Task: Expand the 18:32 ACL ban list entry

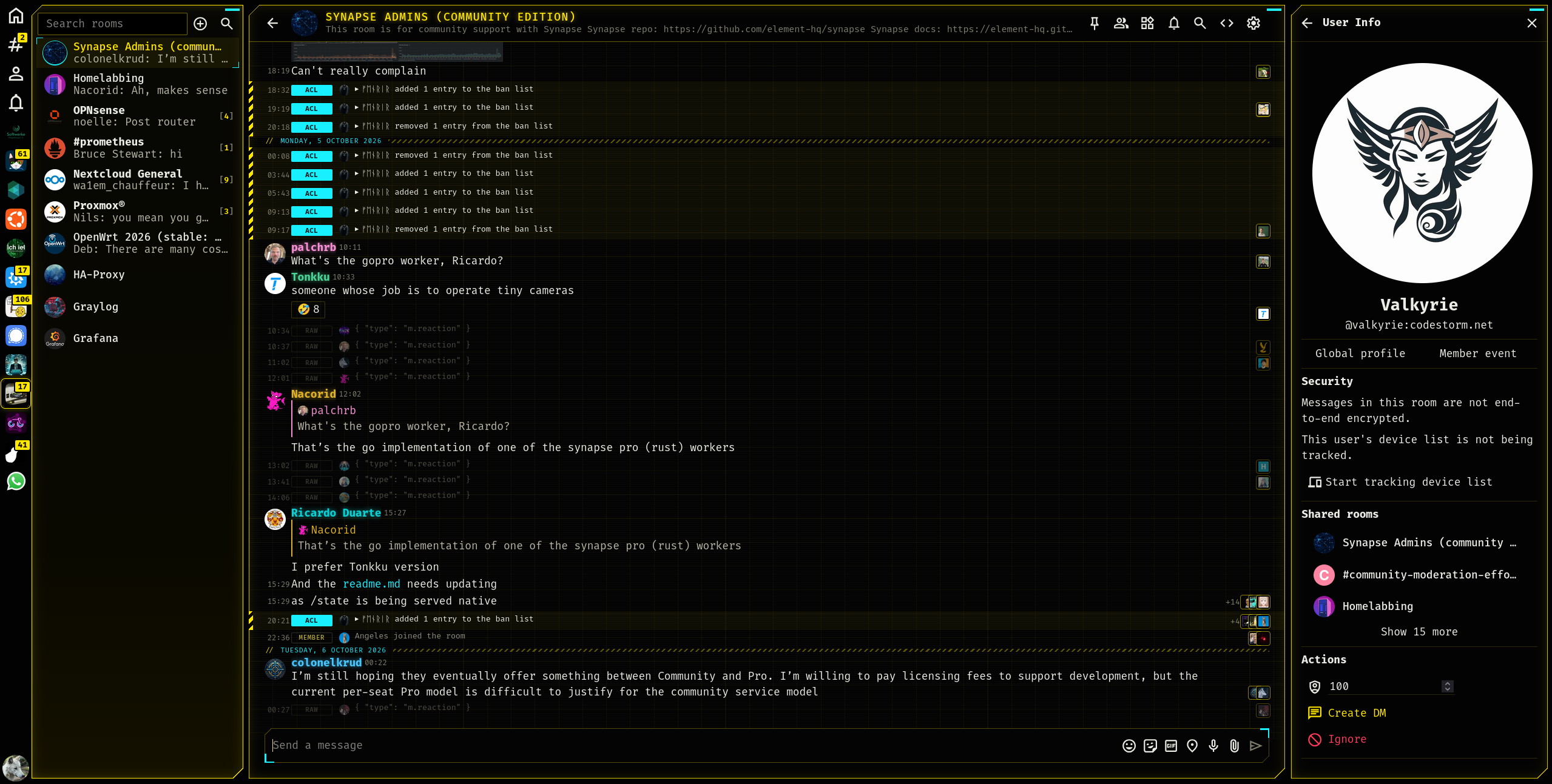Action: 357,89
